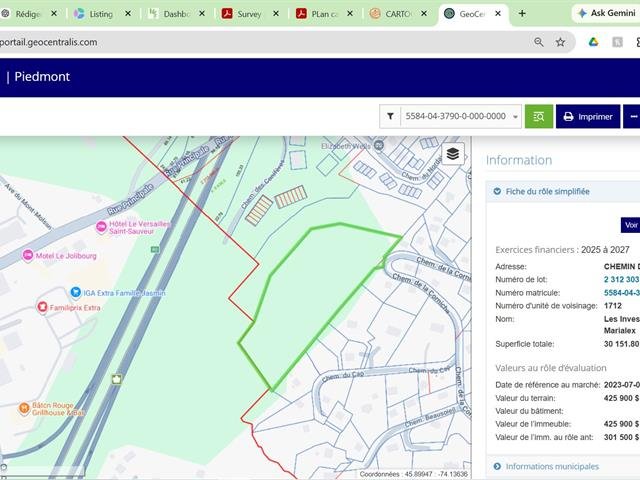Click the green advanced search button

[x=539, y=116]
